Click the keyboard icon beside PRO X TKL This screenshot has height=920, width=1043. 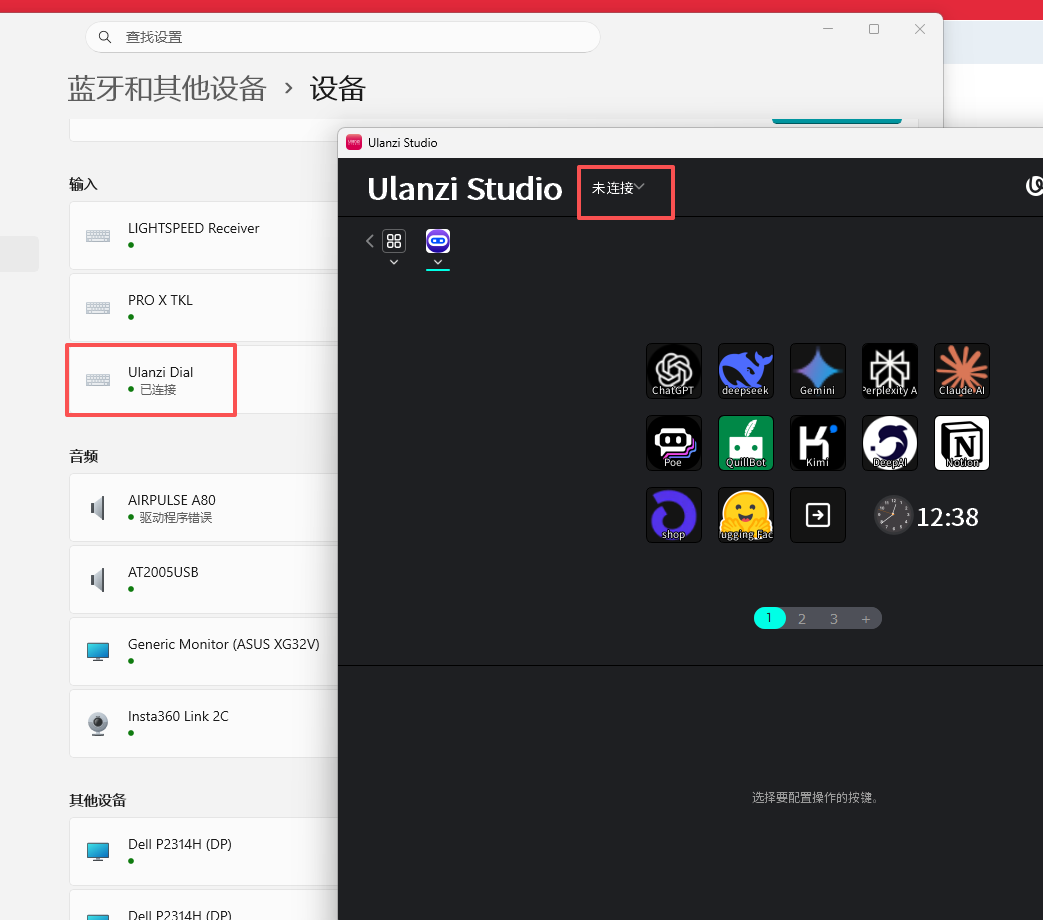pos(98,307)
